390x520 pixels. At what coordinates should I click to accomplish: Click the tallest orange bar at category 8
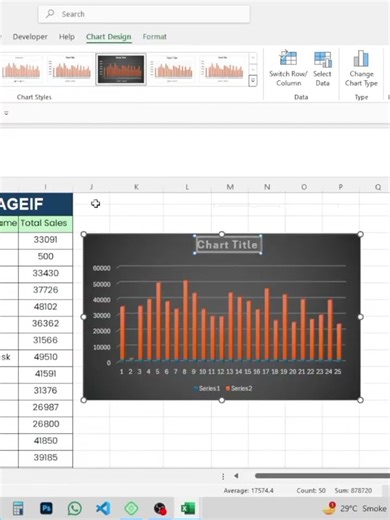tap(186, 321)
